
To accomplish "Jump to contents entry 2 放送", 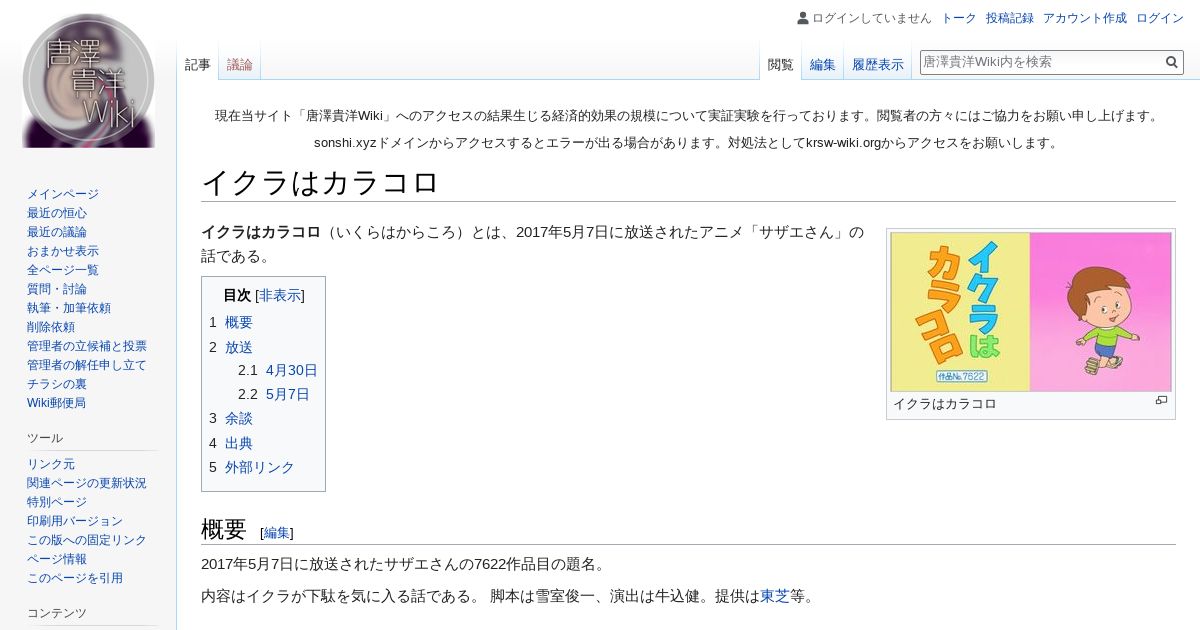I will (231, 347).
